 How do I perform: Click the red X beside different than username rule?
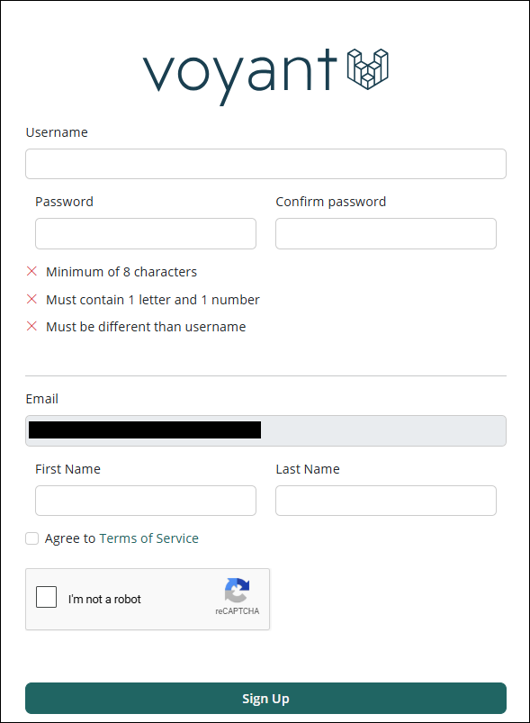[32, 326]
